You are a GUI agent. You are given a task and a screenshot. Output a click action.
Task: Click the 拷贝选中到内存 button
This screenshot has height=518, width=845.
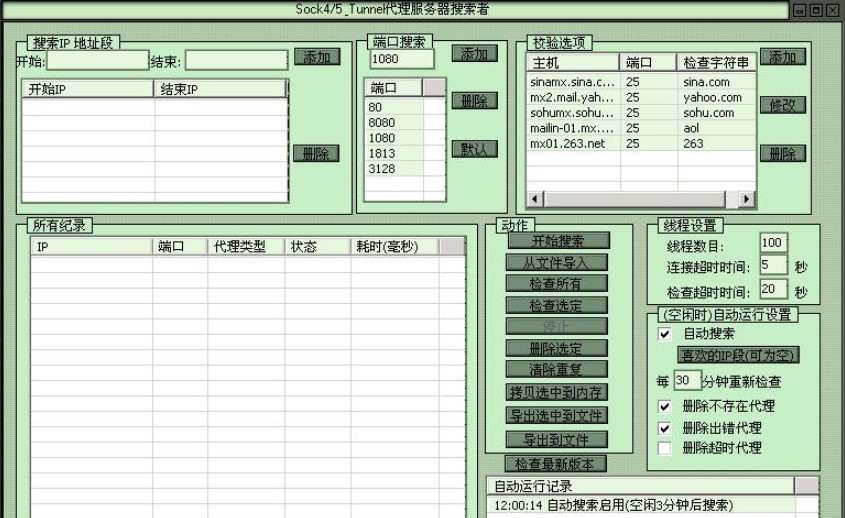click(556, 392)
